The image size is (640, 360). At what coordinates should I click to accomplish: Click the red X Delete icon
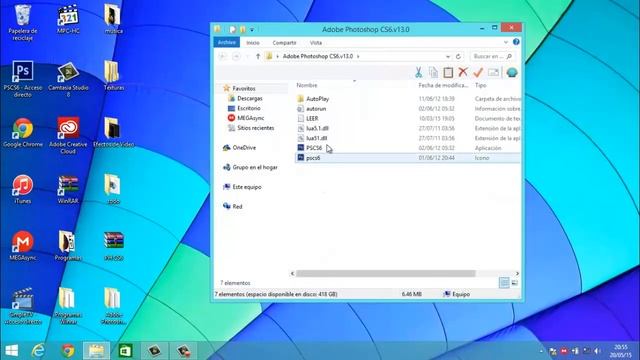click(462, 72)
